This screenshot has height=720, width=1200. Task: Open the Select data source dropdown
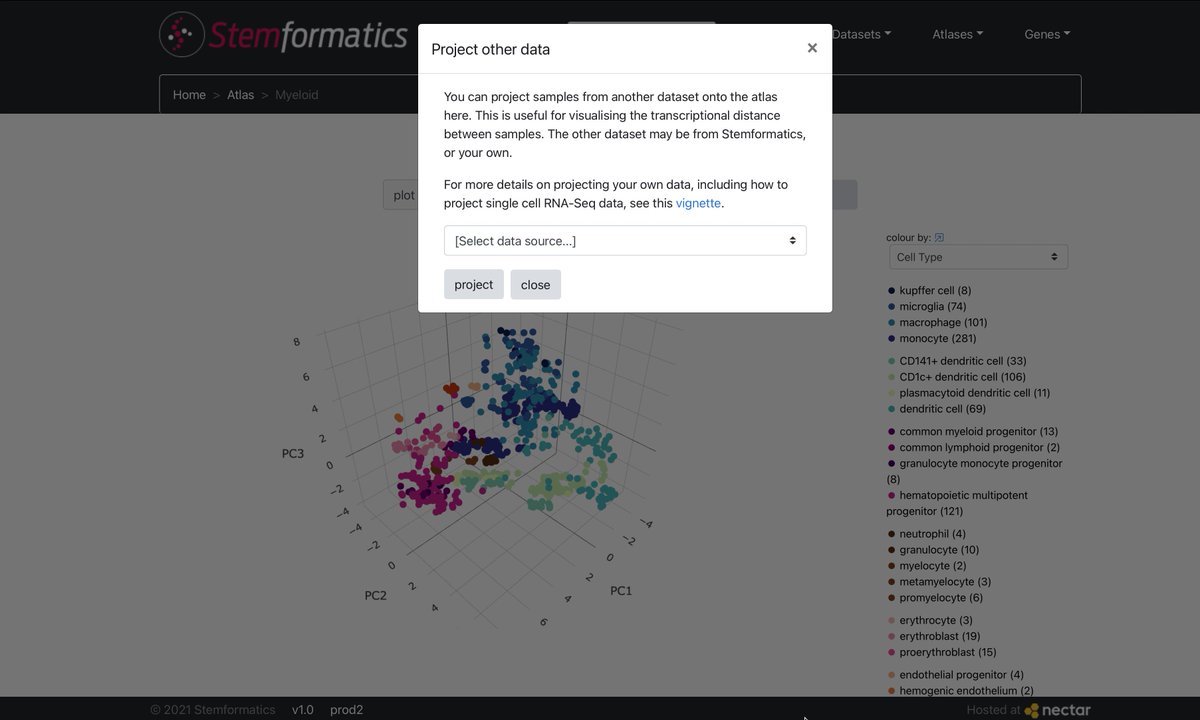point(625,241)
